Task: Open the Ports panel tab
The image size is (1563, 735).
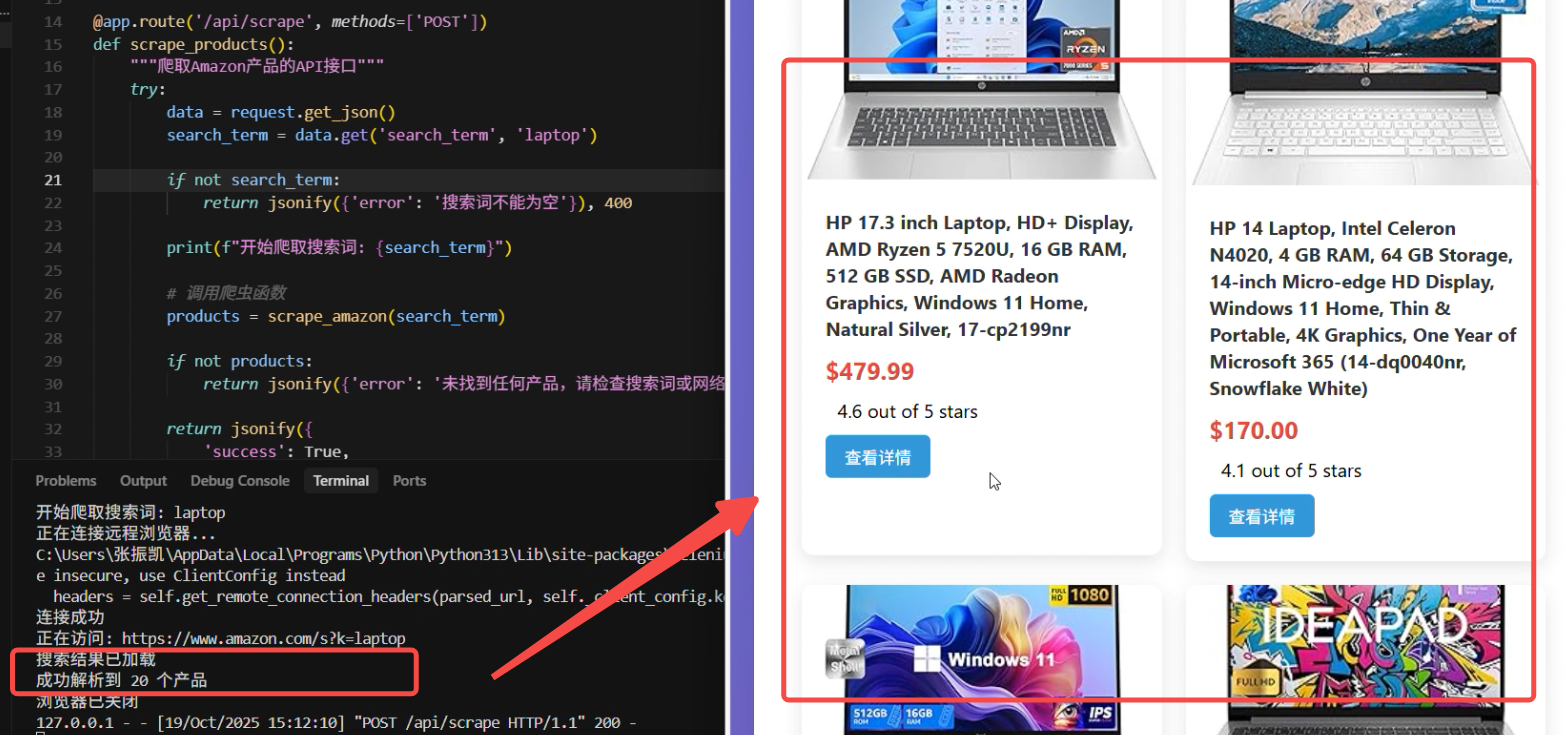Action: pos(409,481)
